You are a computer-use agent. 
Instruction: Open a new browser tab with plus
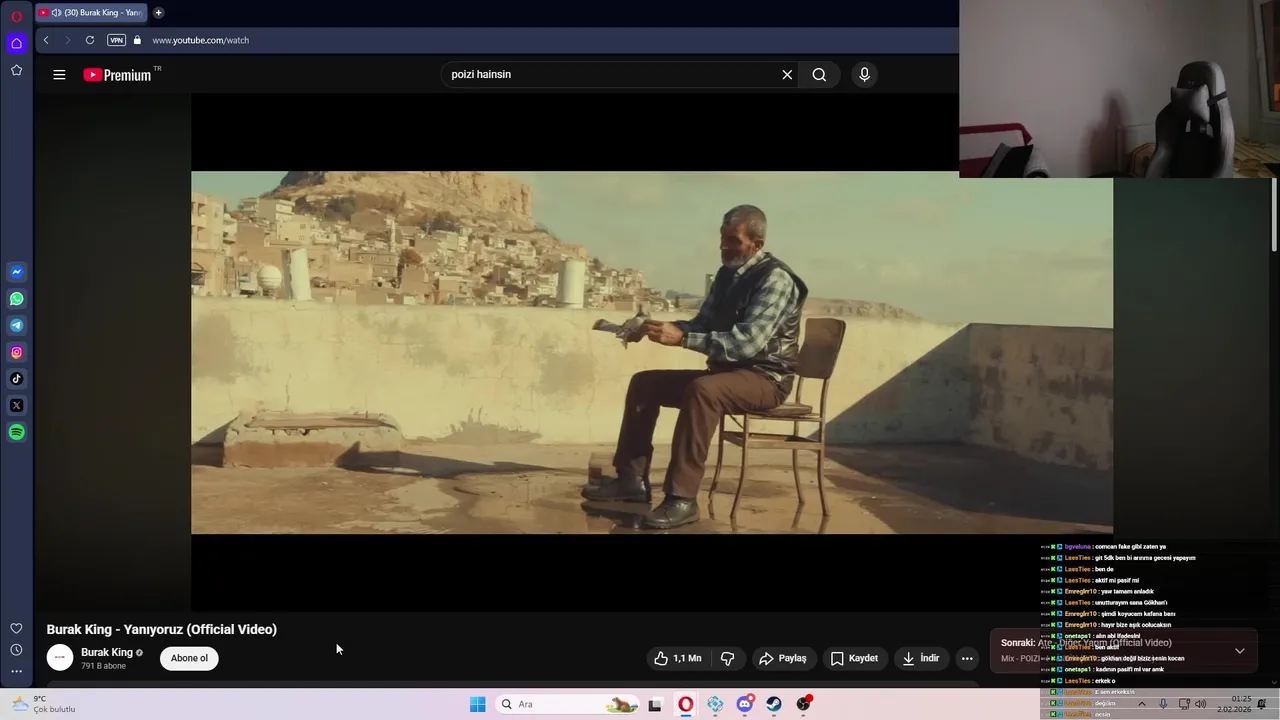[158, 13]
